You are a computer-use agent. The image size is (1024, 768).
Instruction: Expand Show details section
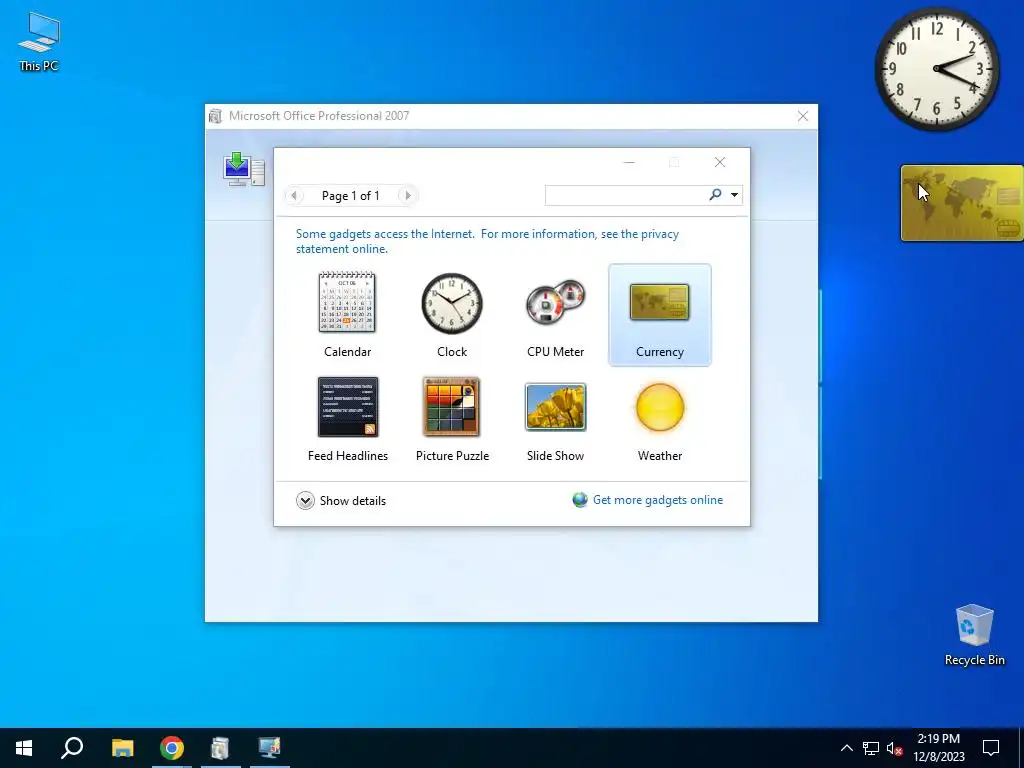click(x=341, y=501)
